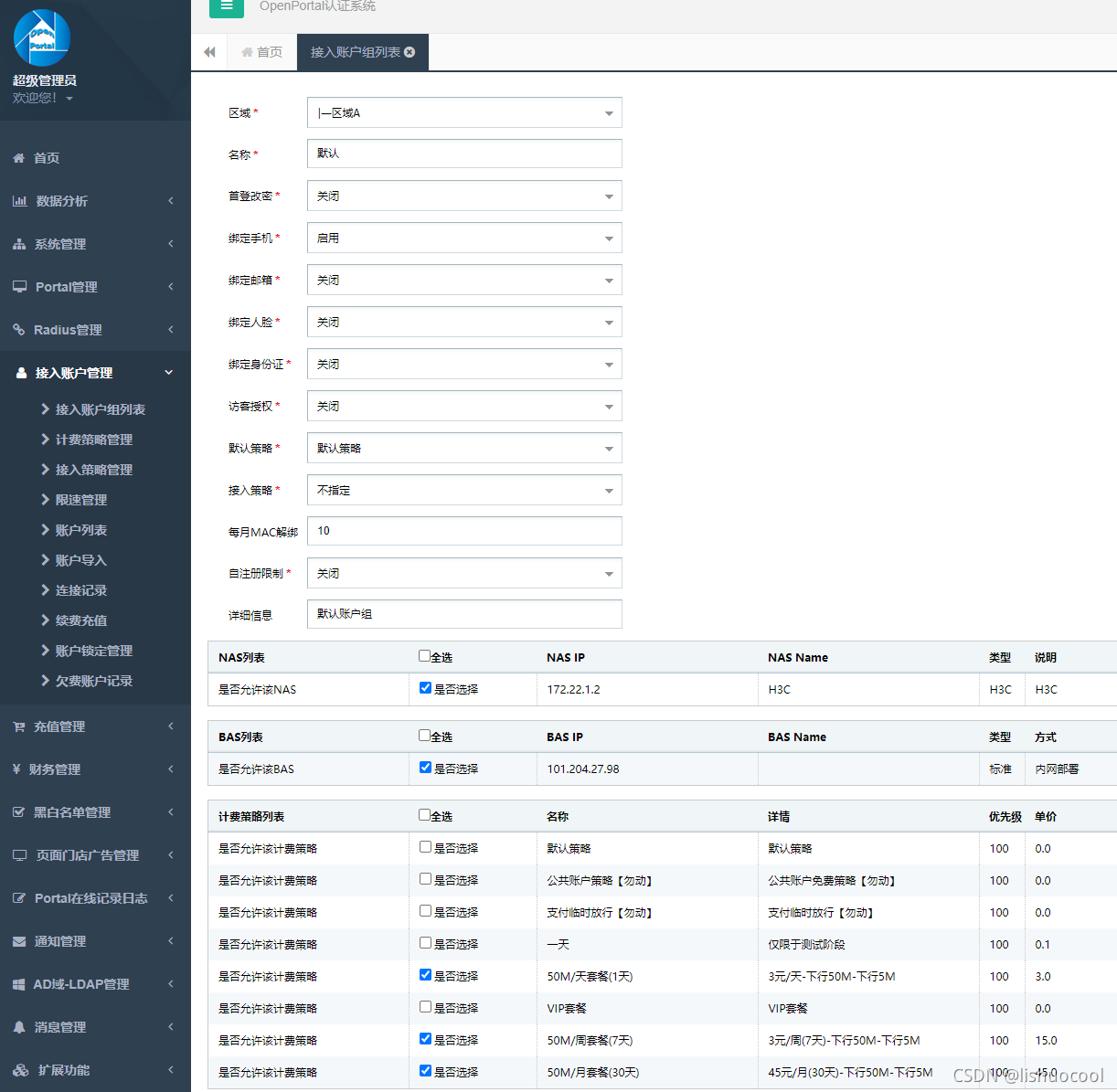The width and height of the screenshot is (1117, 1092).
Task: Click the cart icon for 充值管理
Action: pos(19,726)
